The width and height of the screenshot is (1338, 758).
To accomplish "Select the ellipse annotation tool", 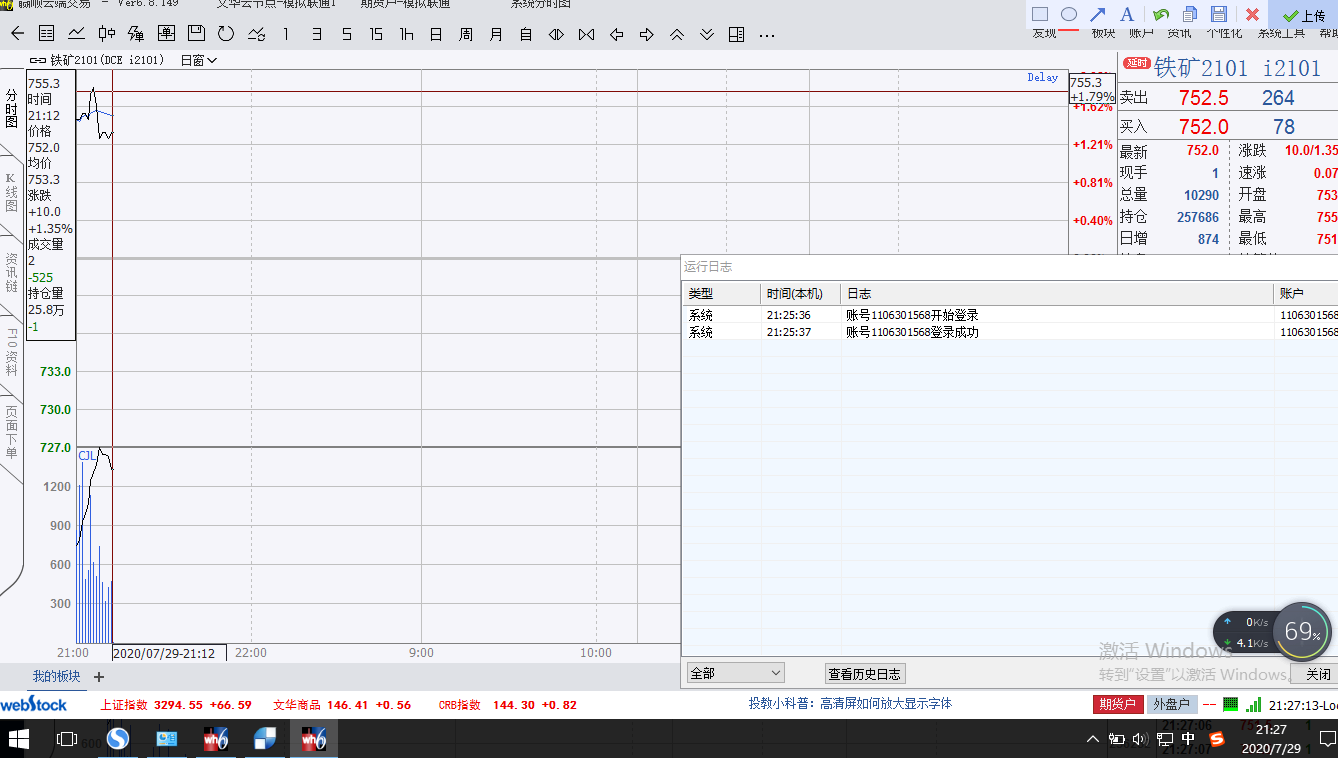I will [x=1068, y=14].
